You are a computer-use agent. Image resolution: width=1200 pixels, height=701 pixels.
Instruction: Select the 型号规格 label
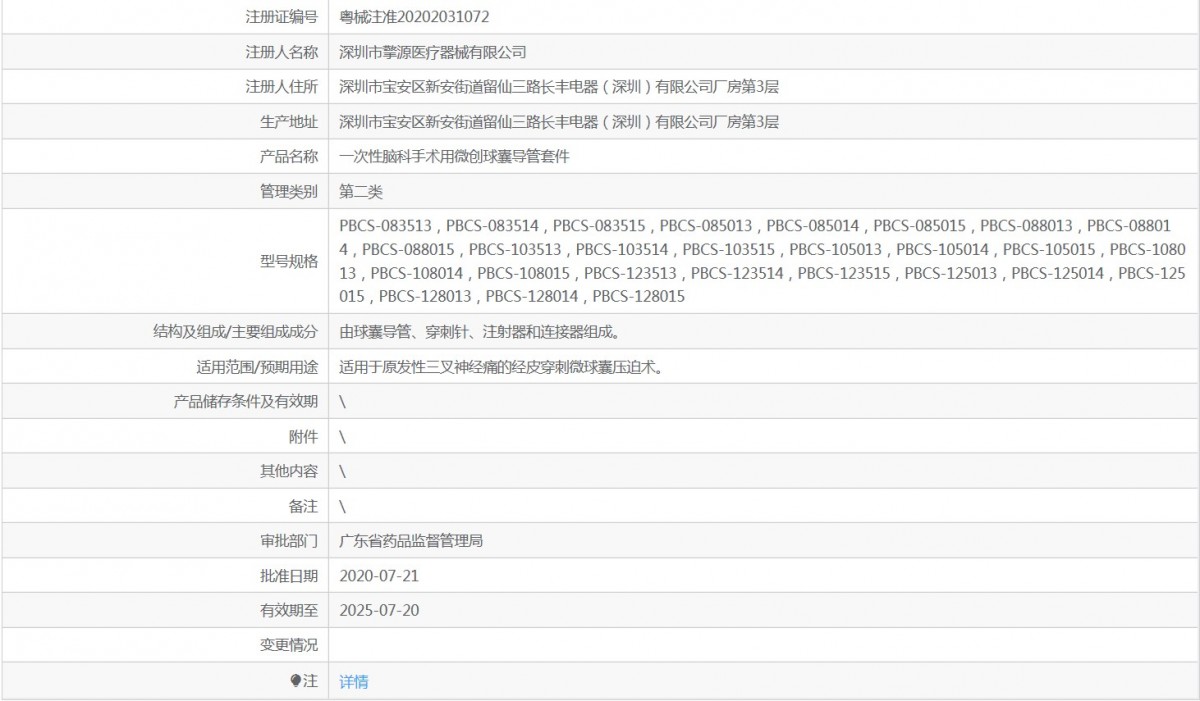pyautogui.click(x=289, y=261)
